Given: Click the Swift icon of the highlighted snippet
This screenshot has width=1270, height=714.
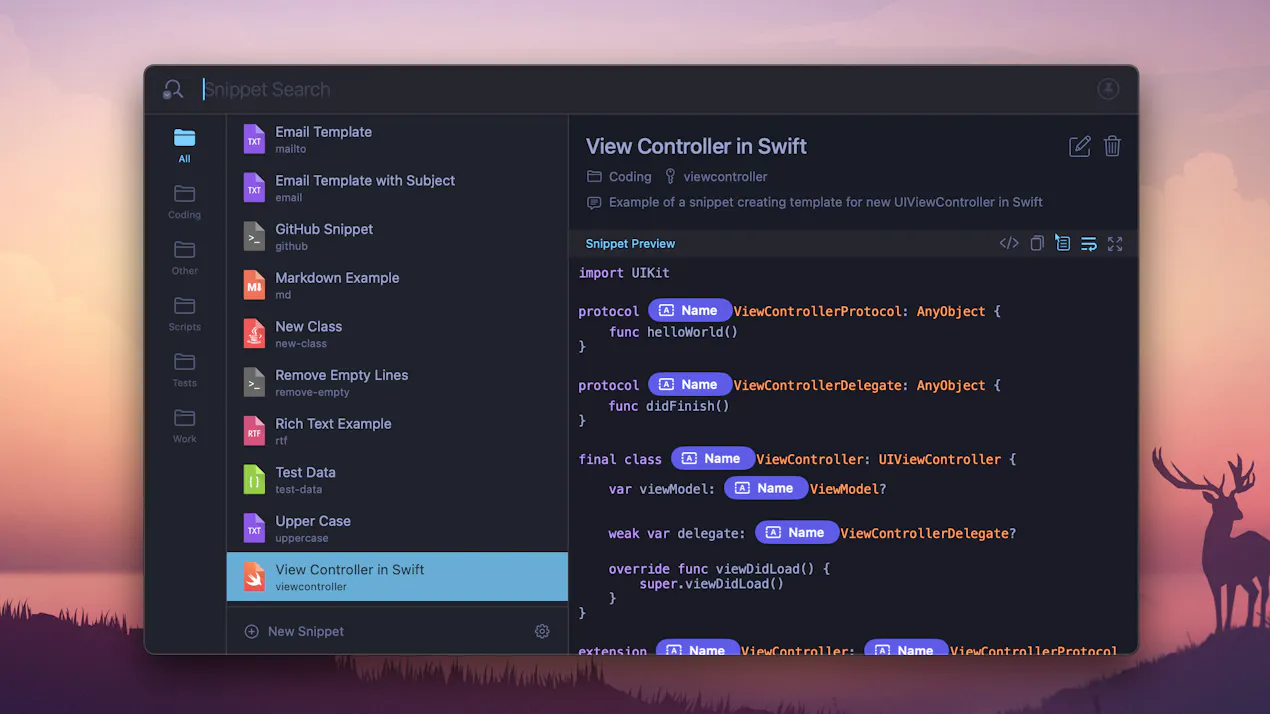Looking at the screenshot, I should tap(254, 577).
